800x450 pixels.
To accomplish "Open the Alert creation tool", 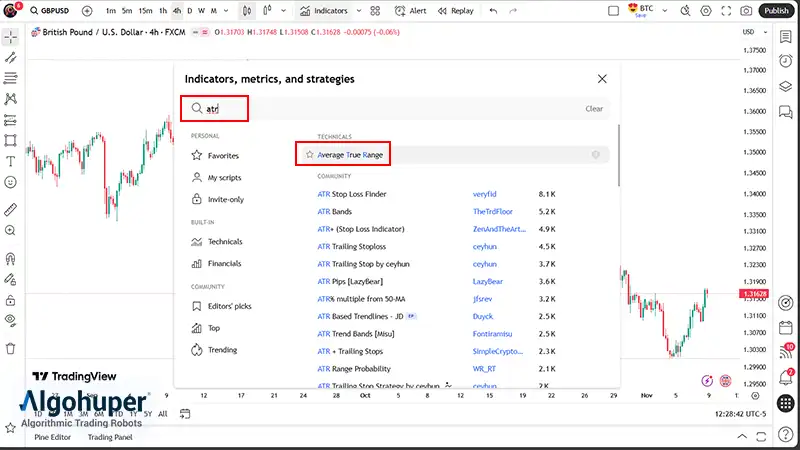I will tap(411, 11).
